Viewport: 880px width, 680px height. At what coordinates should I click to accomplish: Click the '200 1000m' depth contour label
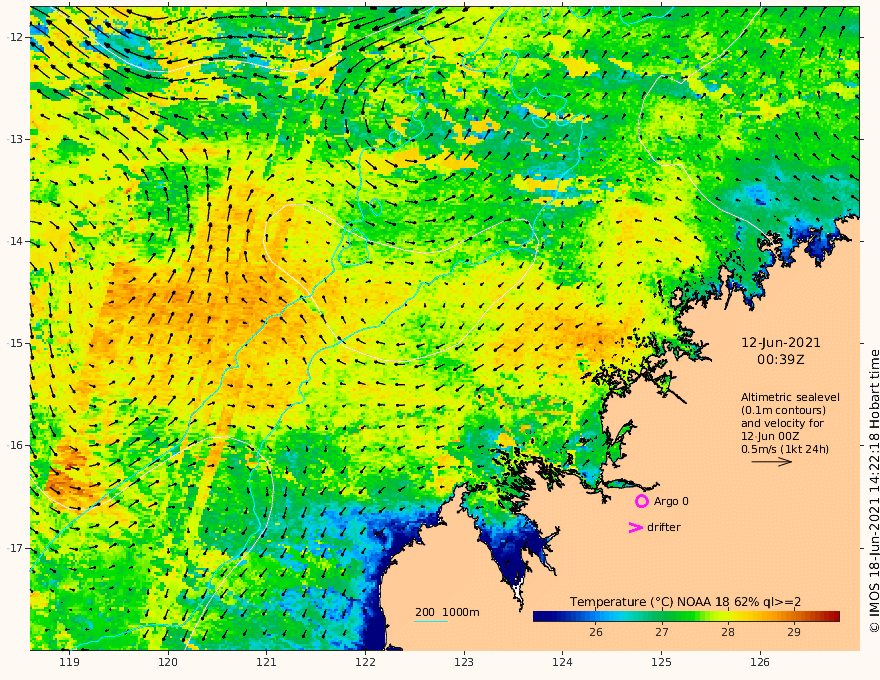coord(447,612)
